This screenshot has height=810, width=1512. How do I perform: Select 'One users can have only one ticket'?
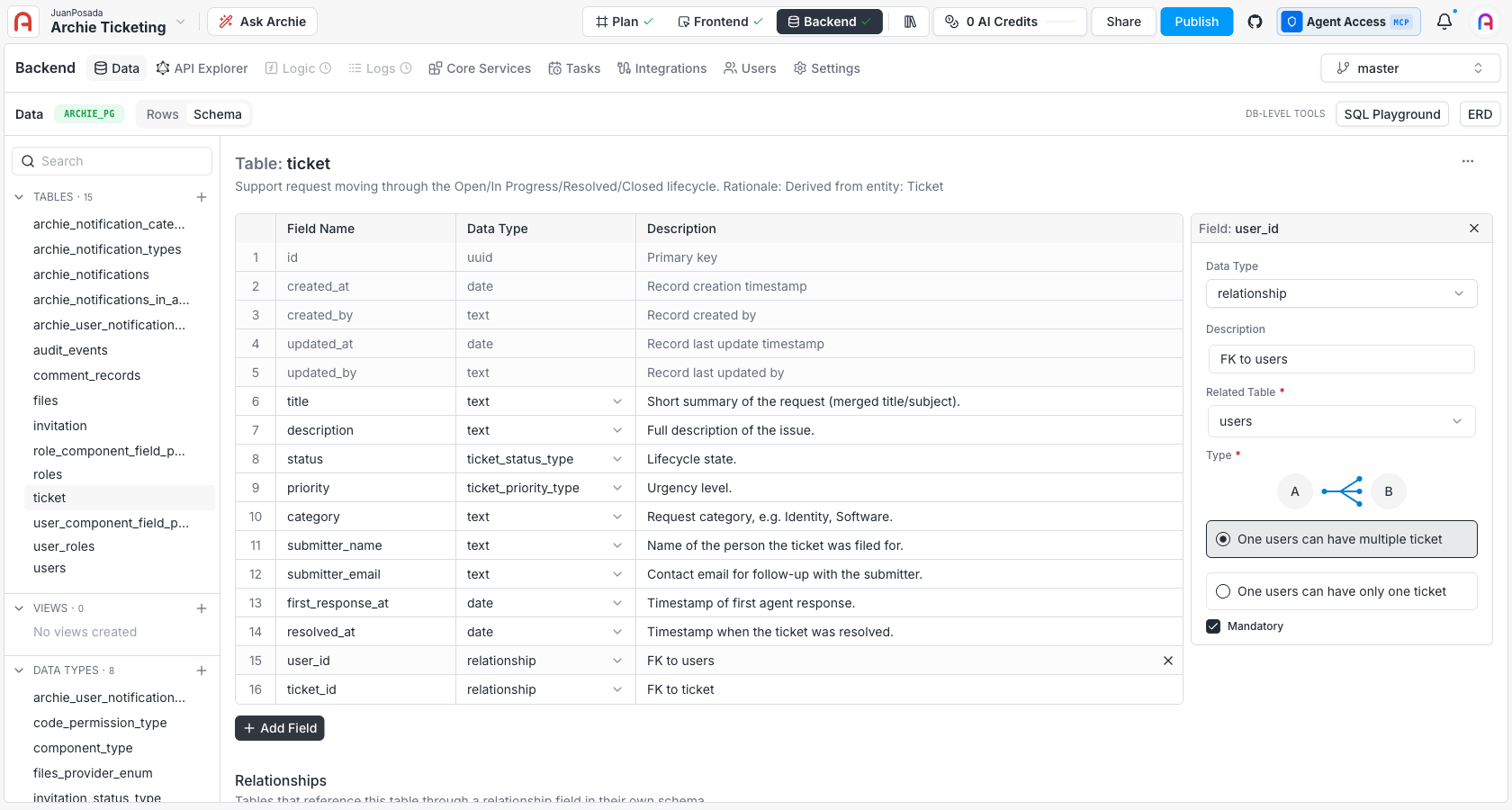coord(1342,591)
